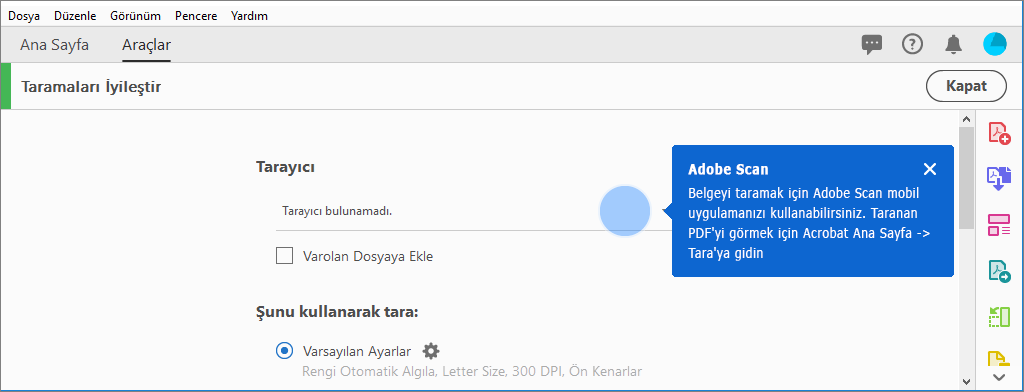
Task: Click the Rengi Otomatik Algıla settings summary
Action: (x=472, y=372)
